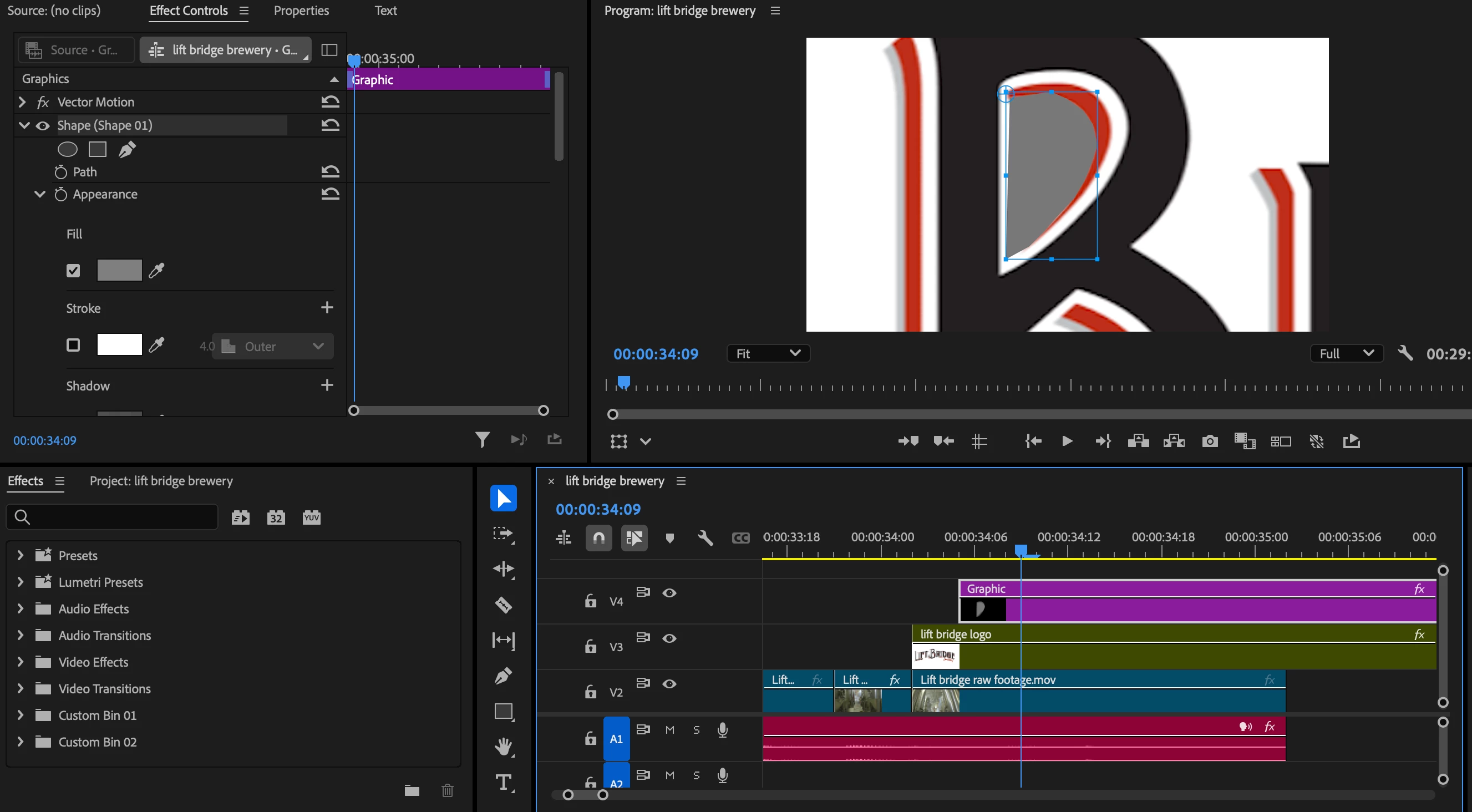Image resolution: width=1472 pixels, height=812 pixels.
Task: Show Accelerated Effects filter
Action: (x=241, y=517)
